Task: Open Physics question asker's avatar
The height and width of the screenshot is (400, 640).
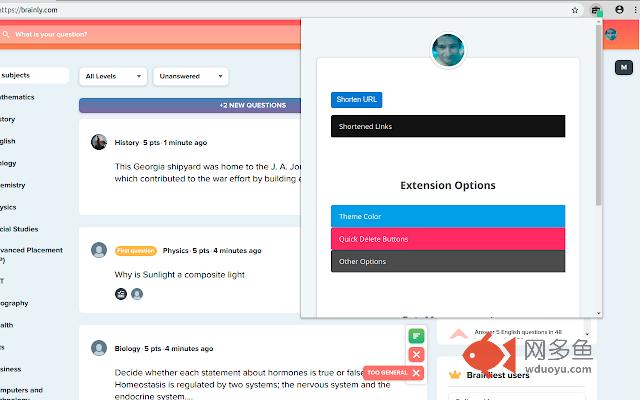Action: pyautogui.click(x=99, y=250)
